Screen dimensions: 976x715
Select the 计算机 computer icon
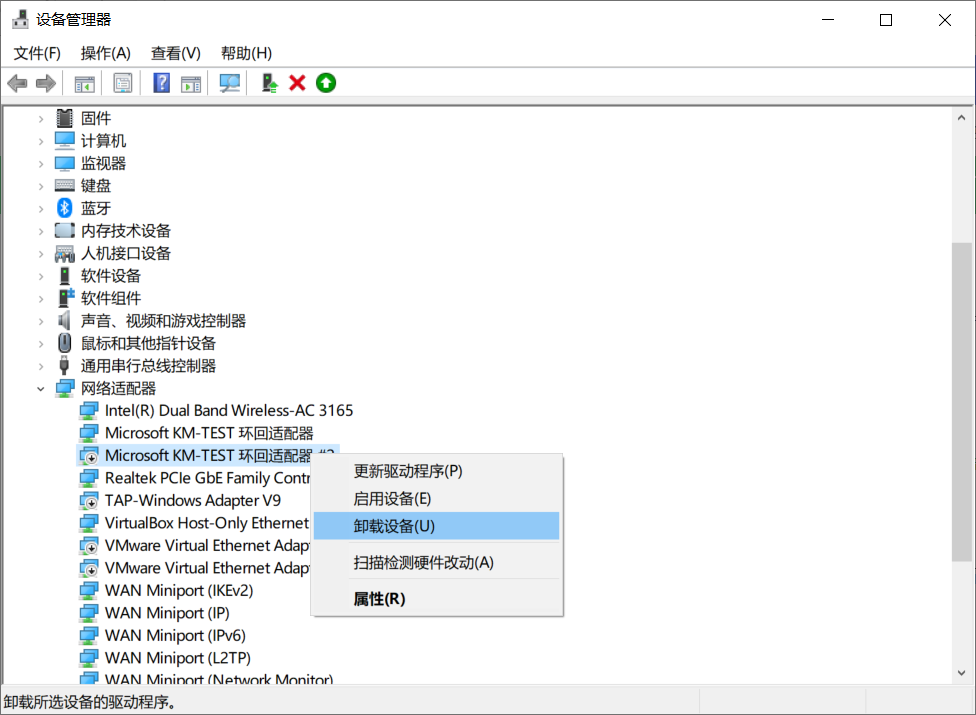click(65, 141)
